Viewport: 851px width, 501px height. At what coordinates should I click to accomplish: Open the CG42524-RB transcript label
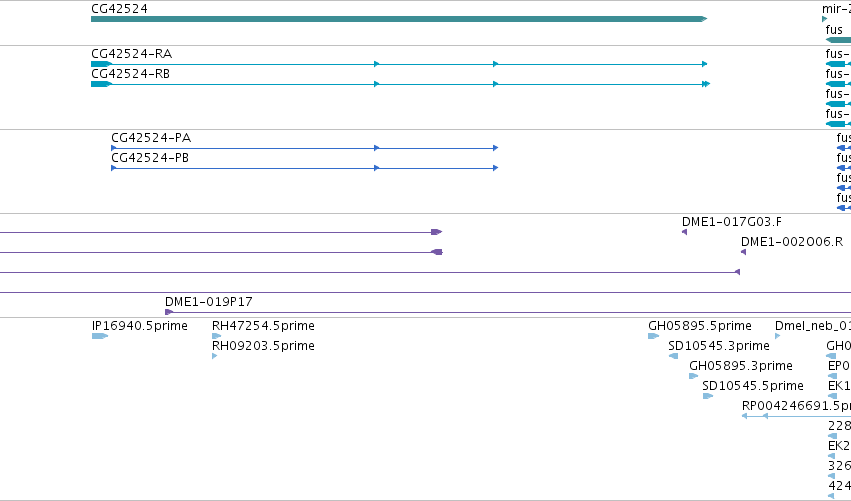pyautogui.click(x=130, y=74)
